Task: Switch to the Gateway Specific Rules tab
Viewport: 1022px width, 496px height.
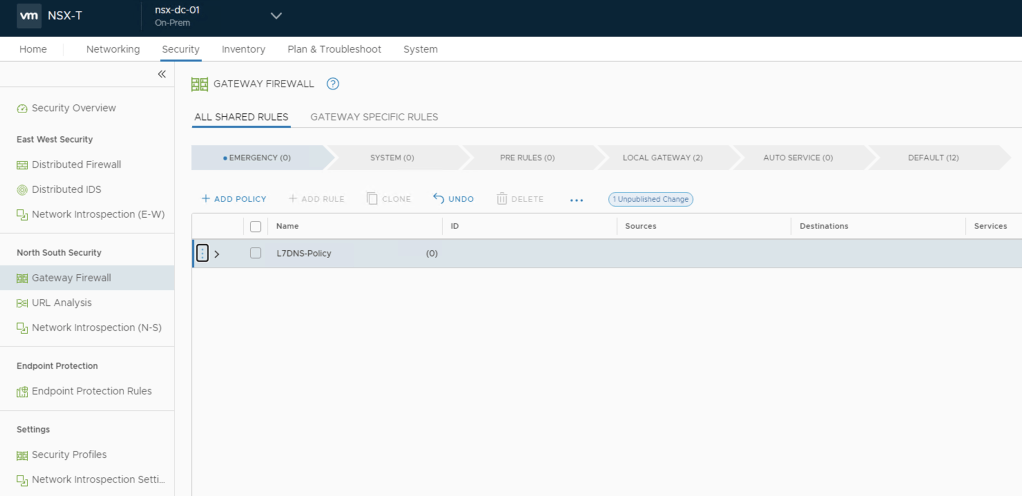Action: pos(374,117)
